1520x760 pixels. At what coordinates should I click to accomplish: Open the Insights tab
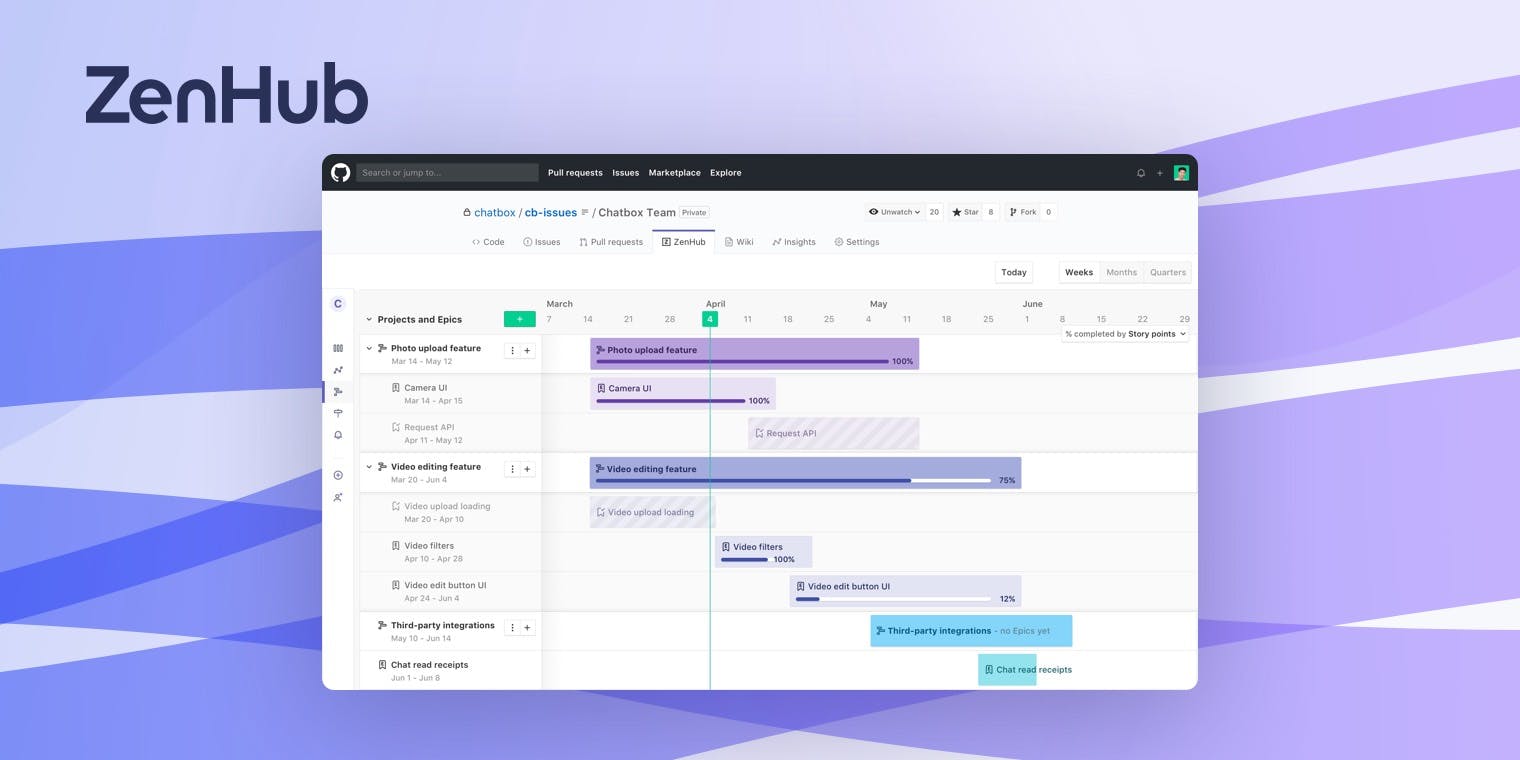coord(794,242)
